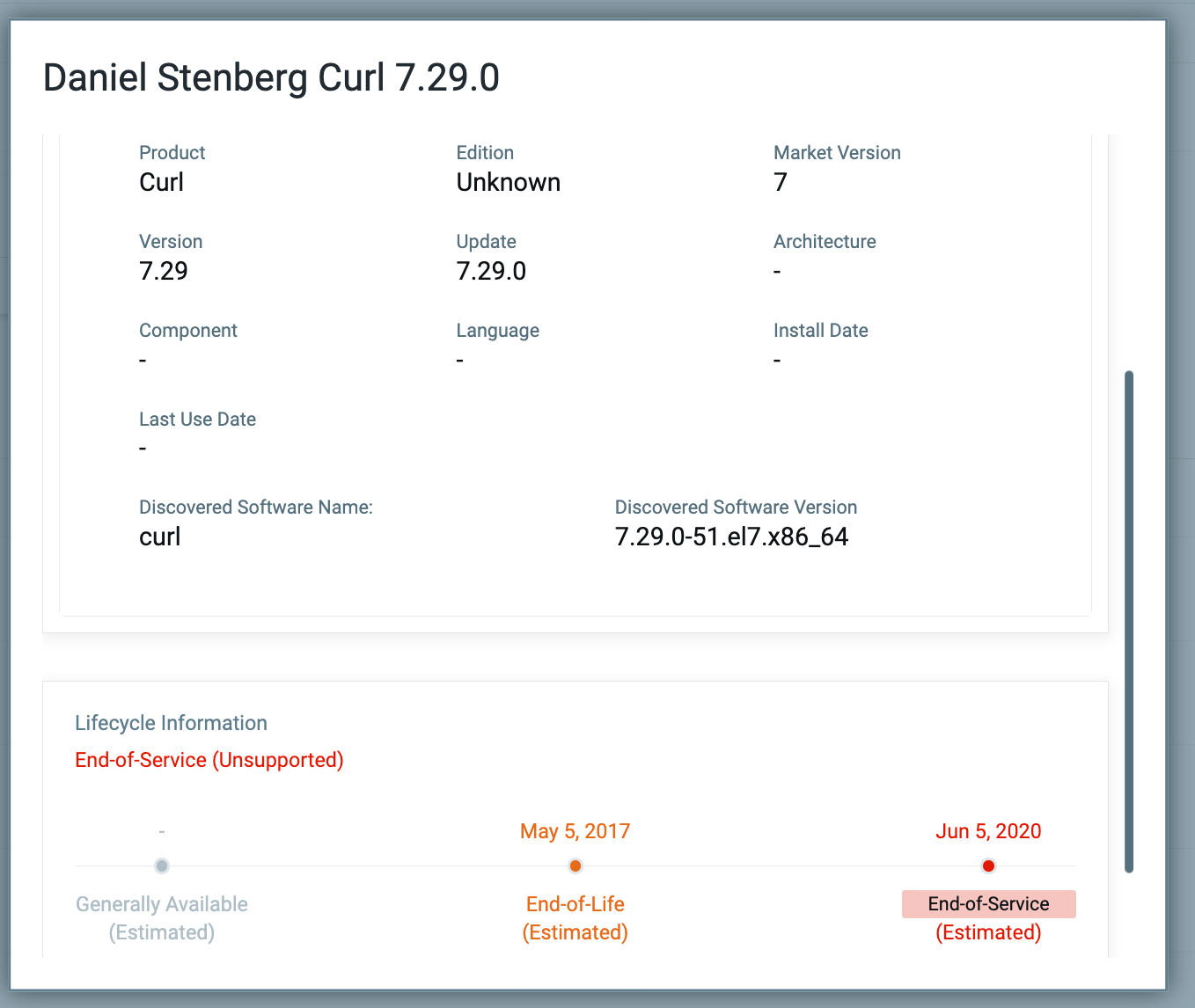
Task: Select the Market Version value 7
Action: 780,182
